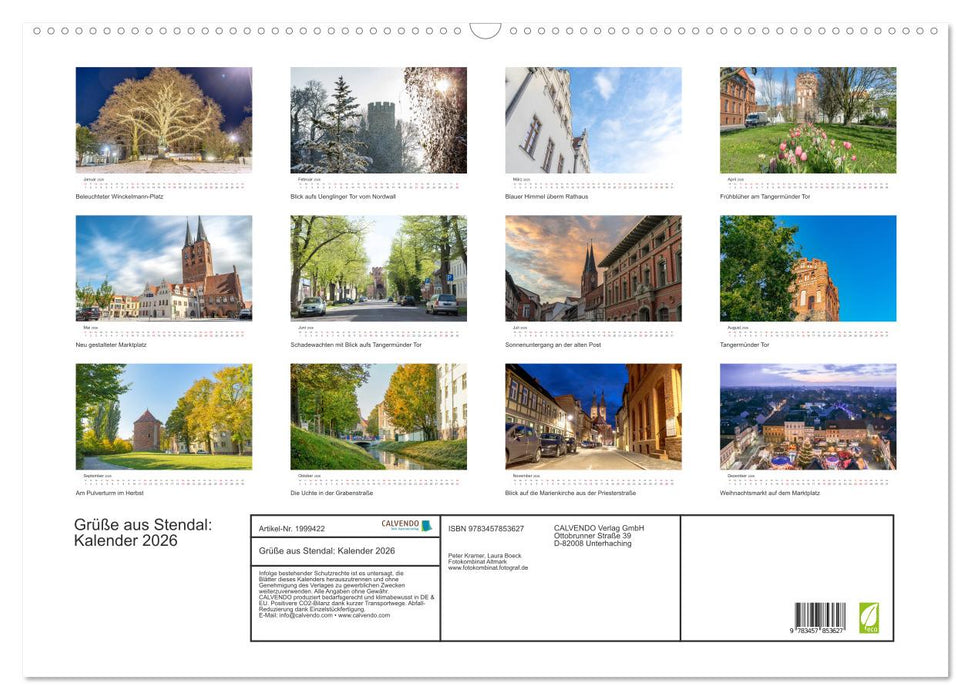This screenshot has height=700, width=971.
Task: Open the December Weihnachtsmarkt aerial view
Action: point(808,418)
